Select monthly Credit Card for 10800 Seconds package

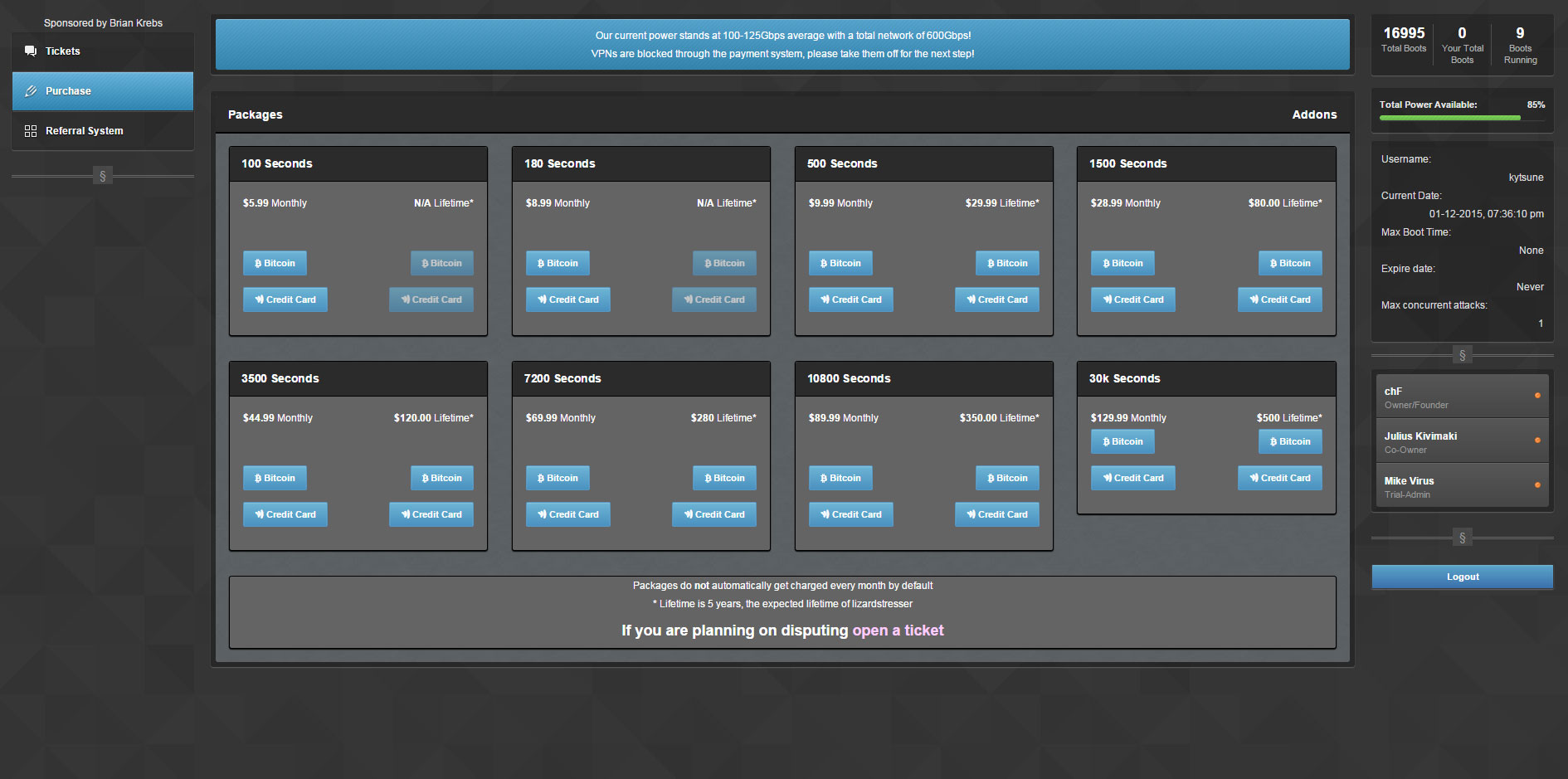(x=851, y=514)
